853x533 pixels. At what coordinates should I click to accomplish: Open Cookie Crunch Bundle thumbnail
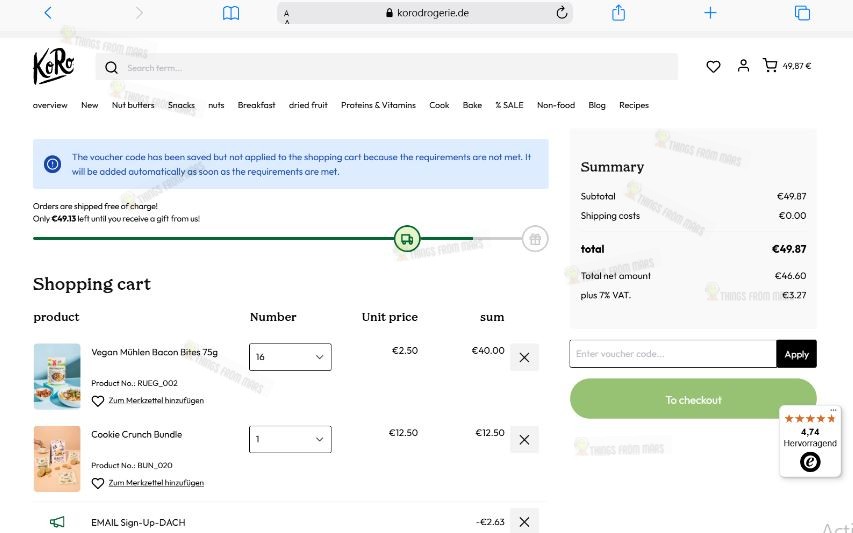click(x=57, y=458)
